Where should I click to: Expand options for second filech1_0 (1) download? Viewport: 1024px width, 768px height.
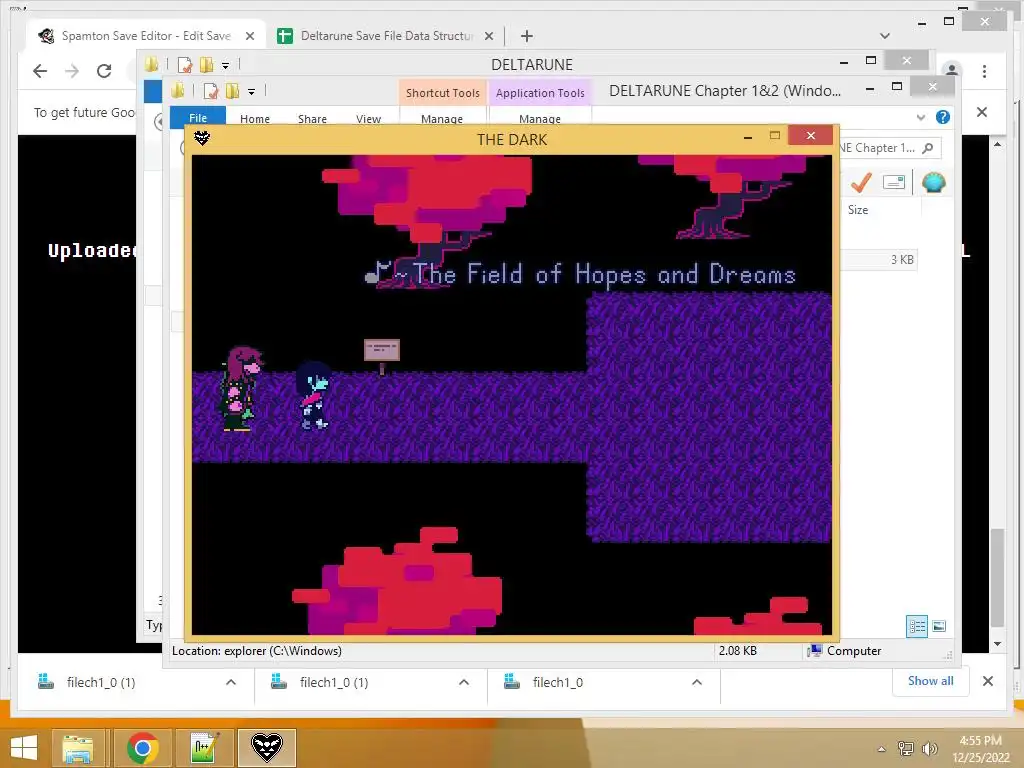pyautogui.click(x=464, y=682)
